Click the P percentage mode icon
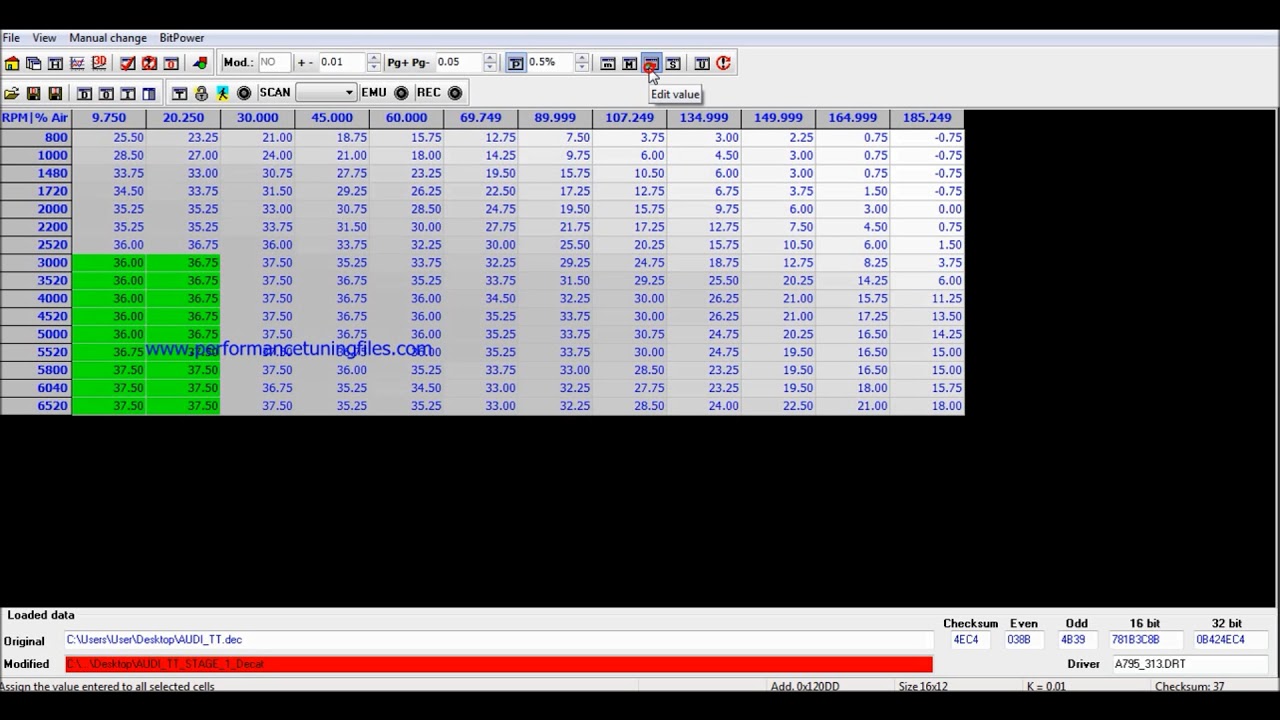Viewport: 1280px width, 720px height. coord(515,63)
